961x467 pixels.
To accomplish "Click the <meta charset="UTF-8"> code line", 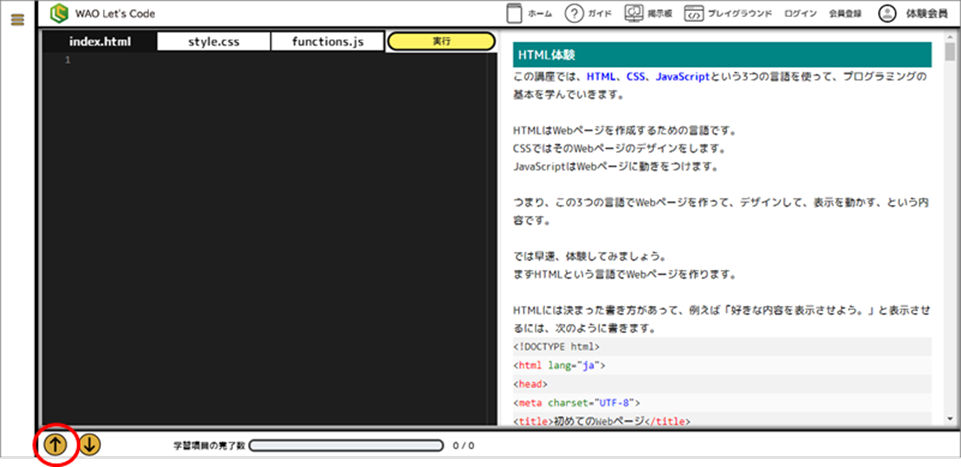I will [722, 403].
